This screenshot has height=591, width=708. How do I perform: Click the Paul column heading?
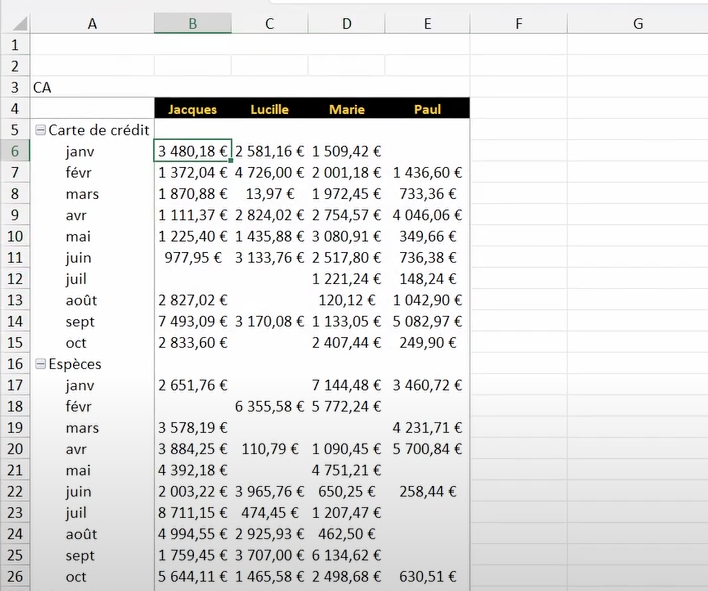click(427, 109)
